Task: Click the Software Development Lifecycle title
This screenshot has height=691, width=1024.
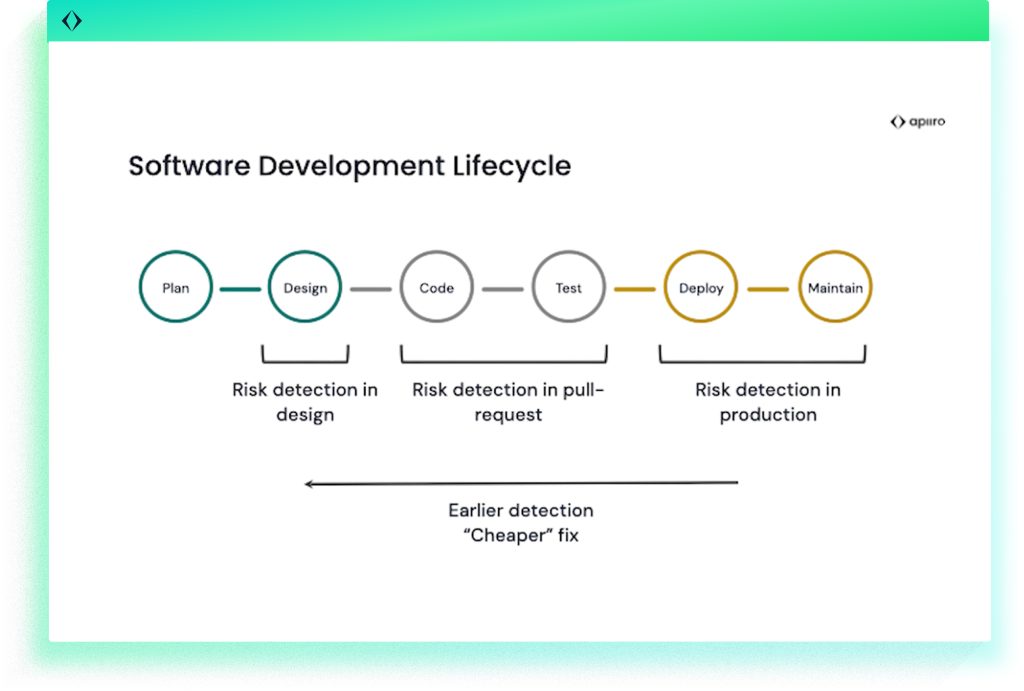Action: tap(349, 166)
